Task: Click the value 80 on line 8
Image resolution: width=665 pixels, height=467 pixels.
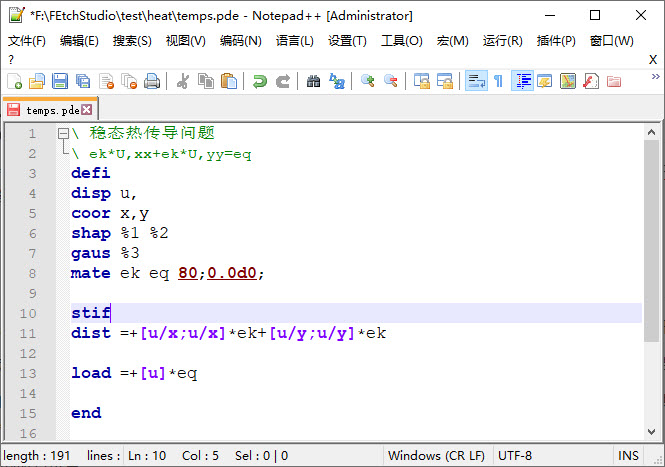Action: pyautogui.click(x=188, y=273)
